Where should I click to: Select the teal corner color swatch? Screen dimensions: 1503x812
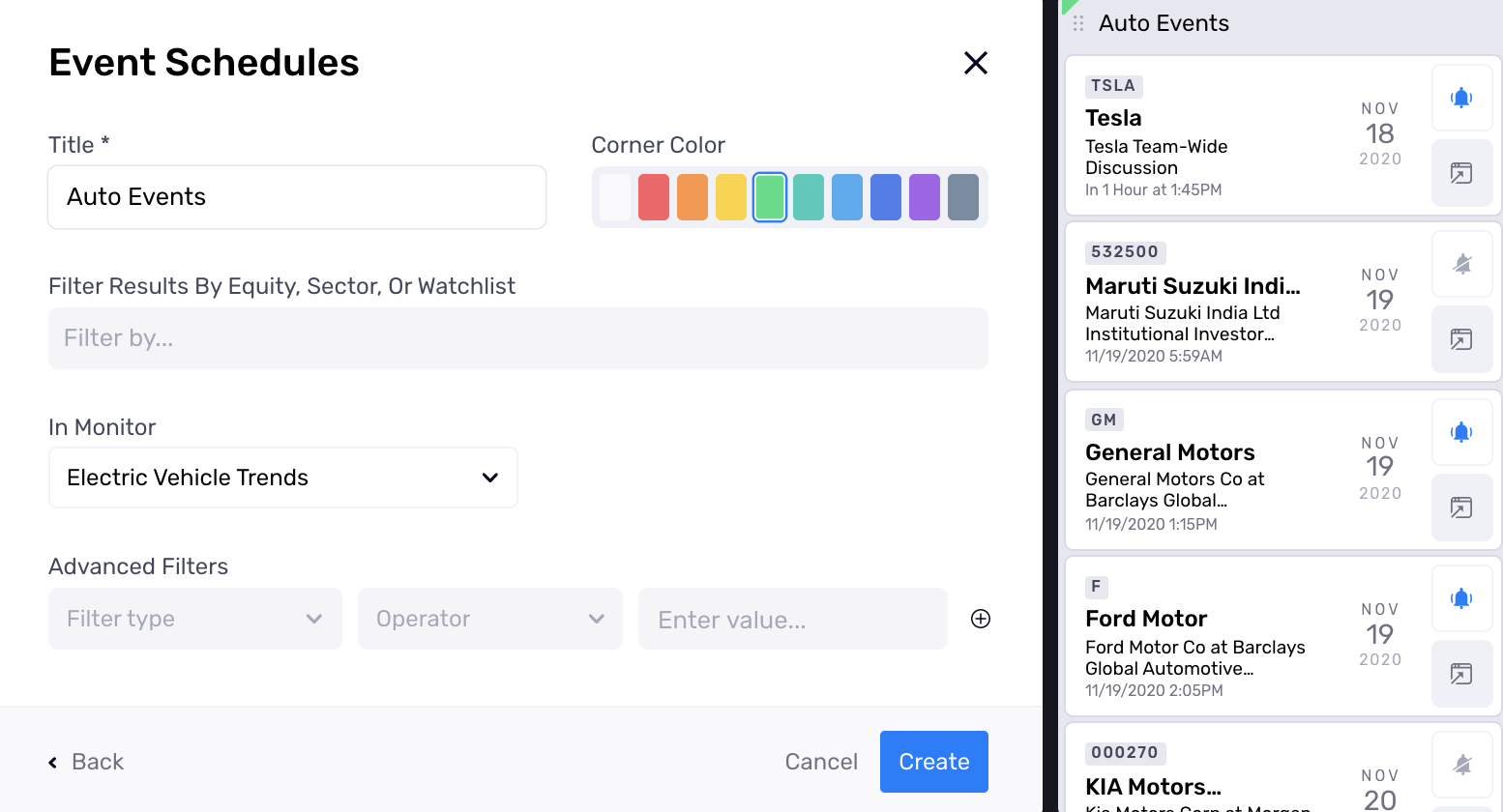tap(809, 197)
